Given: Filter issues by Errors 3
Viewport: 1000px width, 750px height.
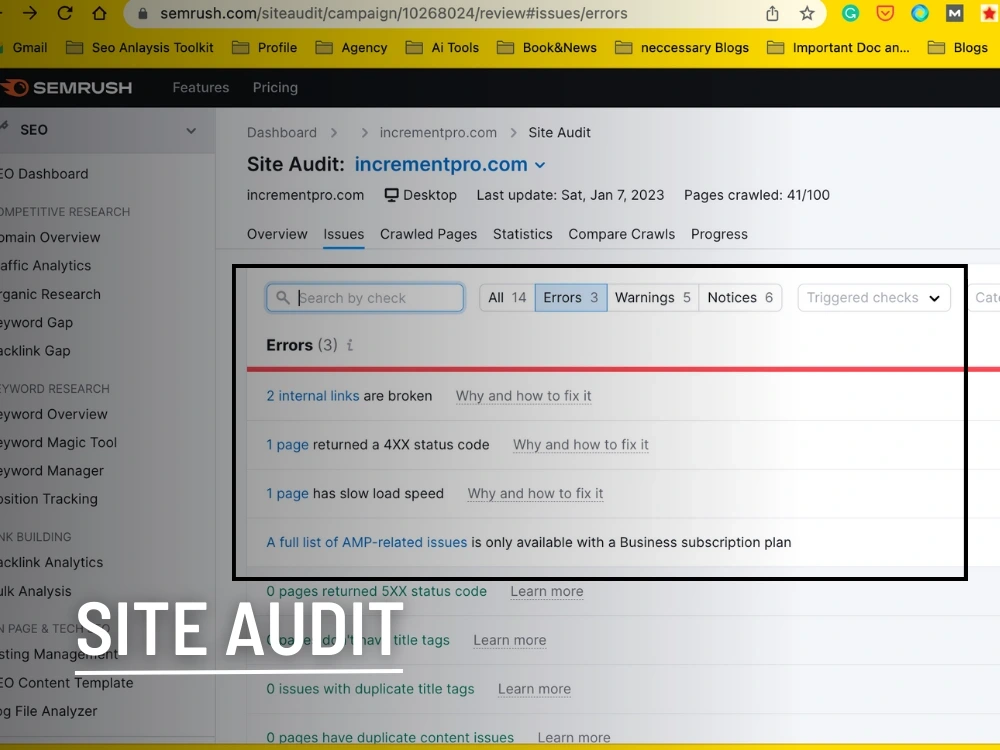Looking at the screenshot, I should (x=571, y=298).
